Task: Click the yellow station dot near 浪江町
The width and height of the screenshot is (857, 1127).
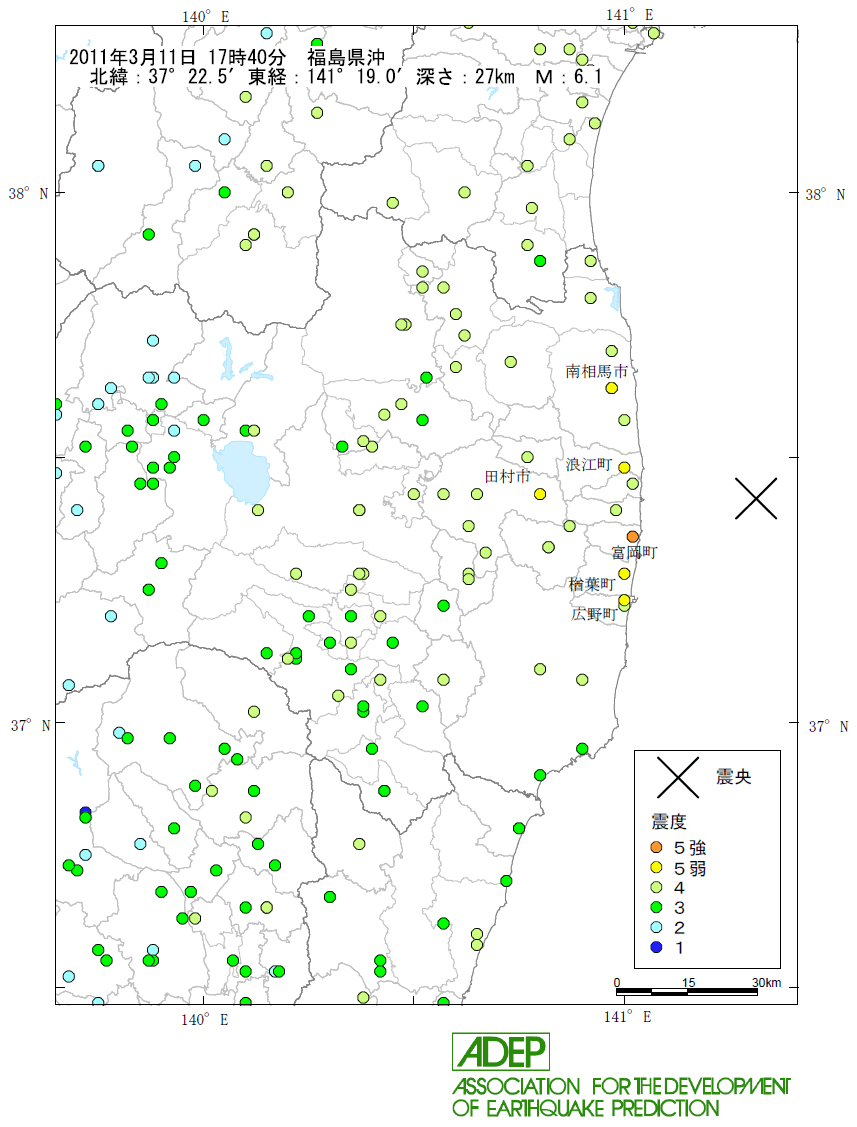Action: click(x=624, y=468)
